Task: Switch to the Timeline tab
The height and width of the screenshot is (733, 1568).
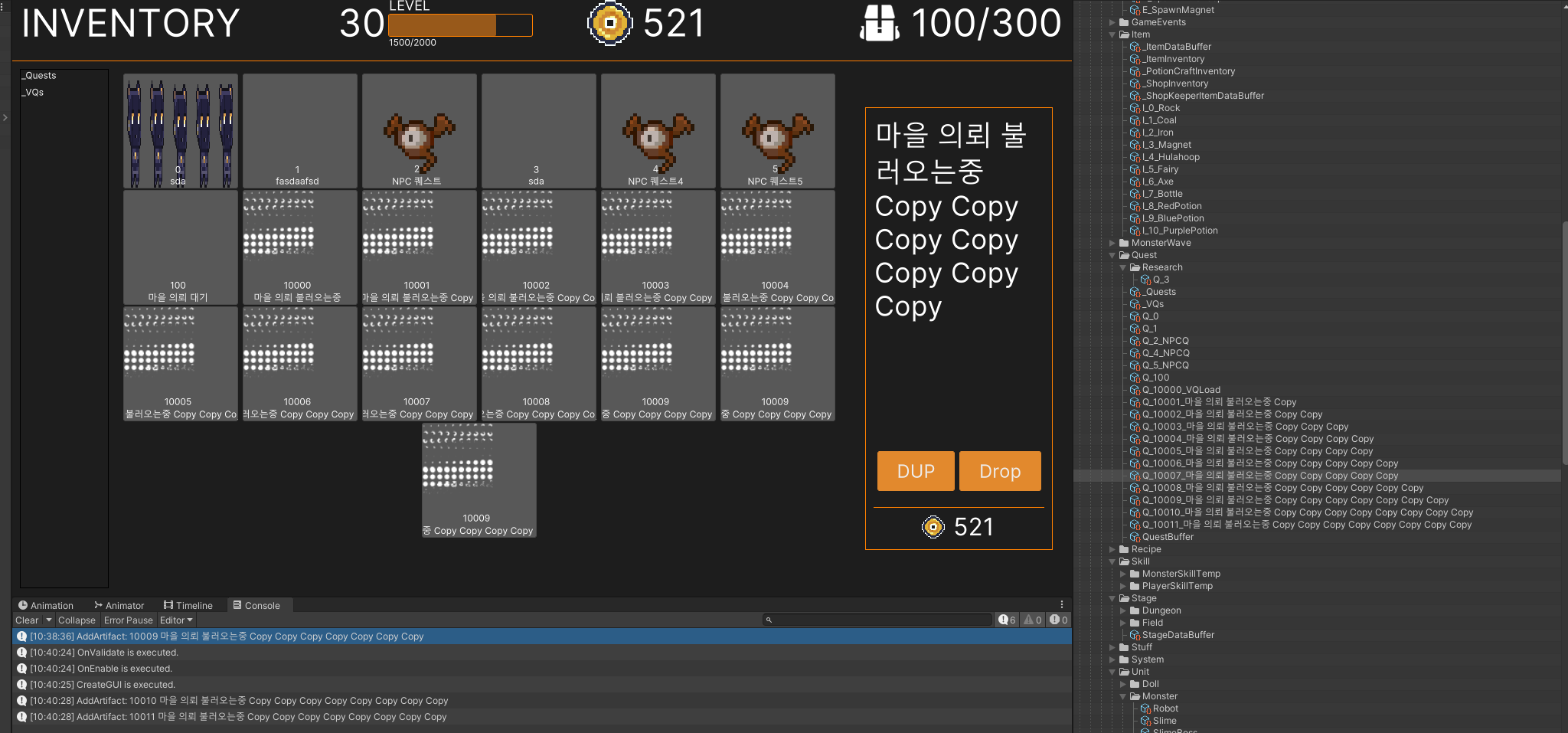Action: [188, 605]
